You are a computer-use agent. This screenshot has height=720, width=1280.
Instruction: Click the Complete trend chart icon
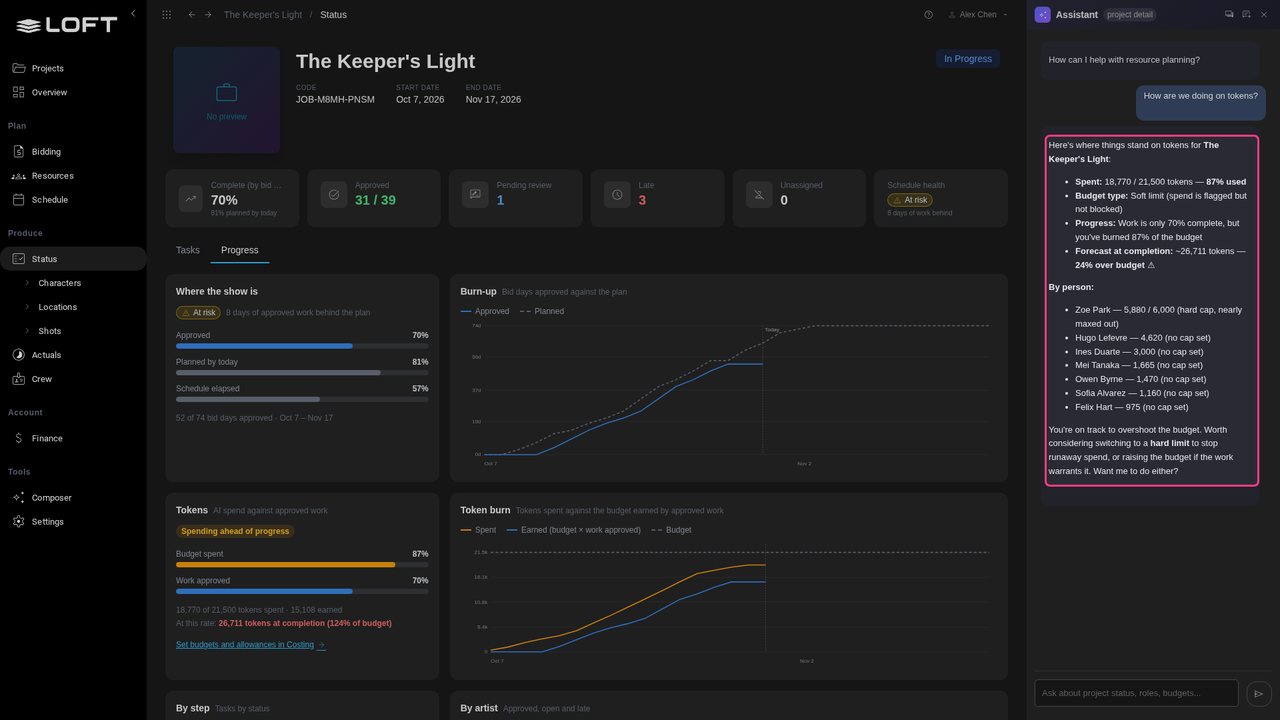pyautogui.click(x=191, y=197)
